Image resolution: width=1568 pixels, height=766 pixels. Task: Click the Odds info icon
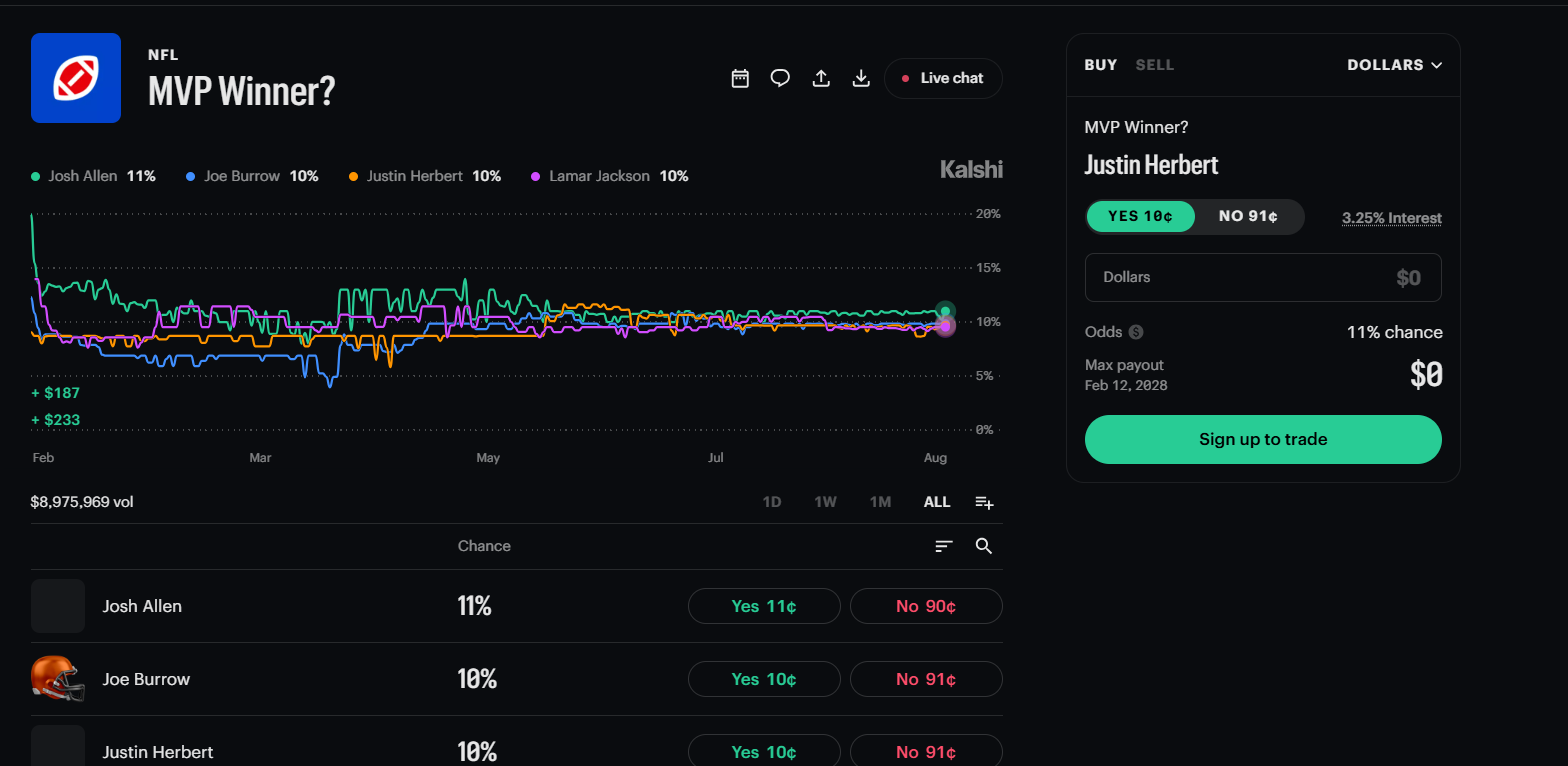point(1135,332)
